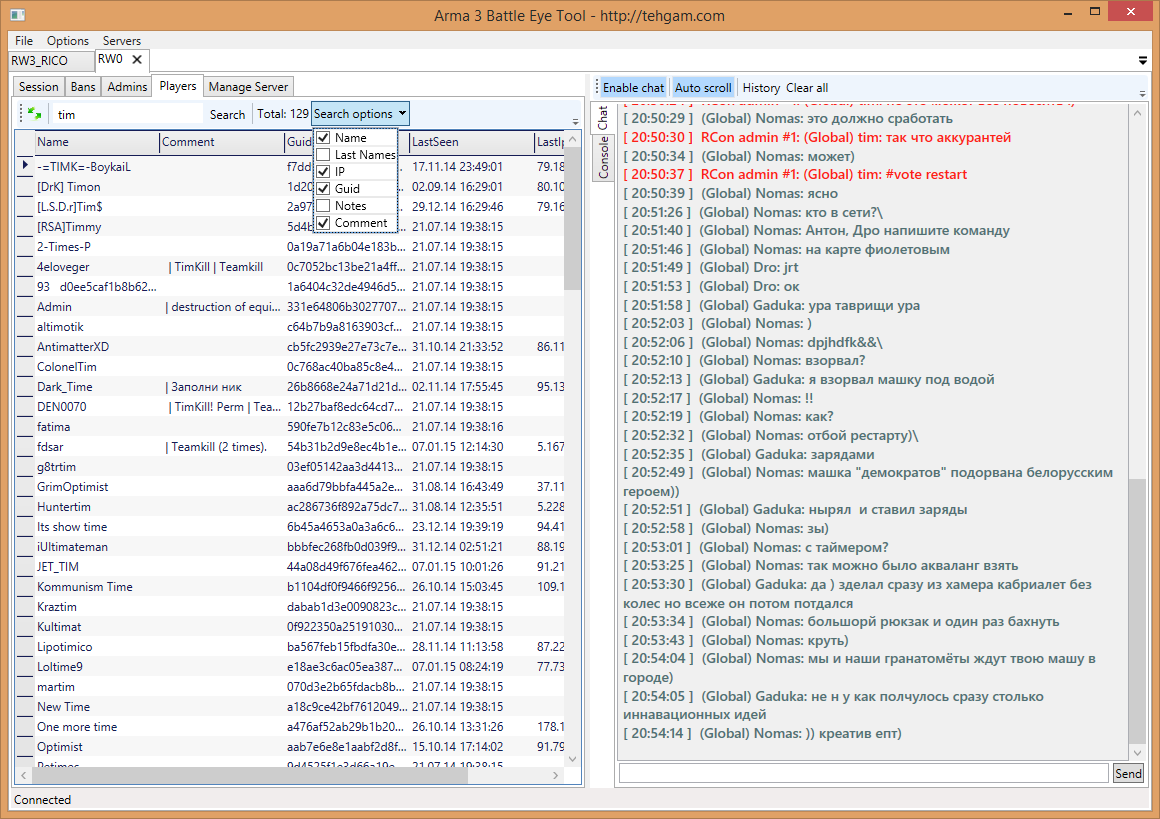Click the comment 'Teamkill (2 times).'
This screenshot has width=1160, height=819.
(219, 447)
